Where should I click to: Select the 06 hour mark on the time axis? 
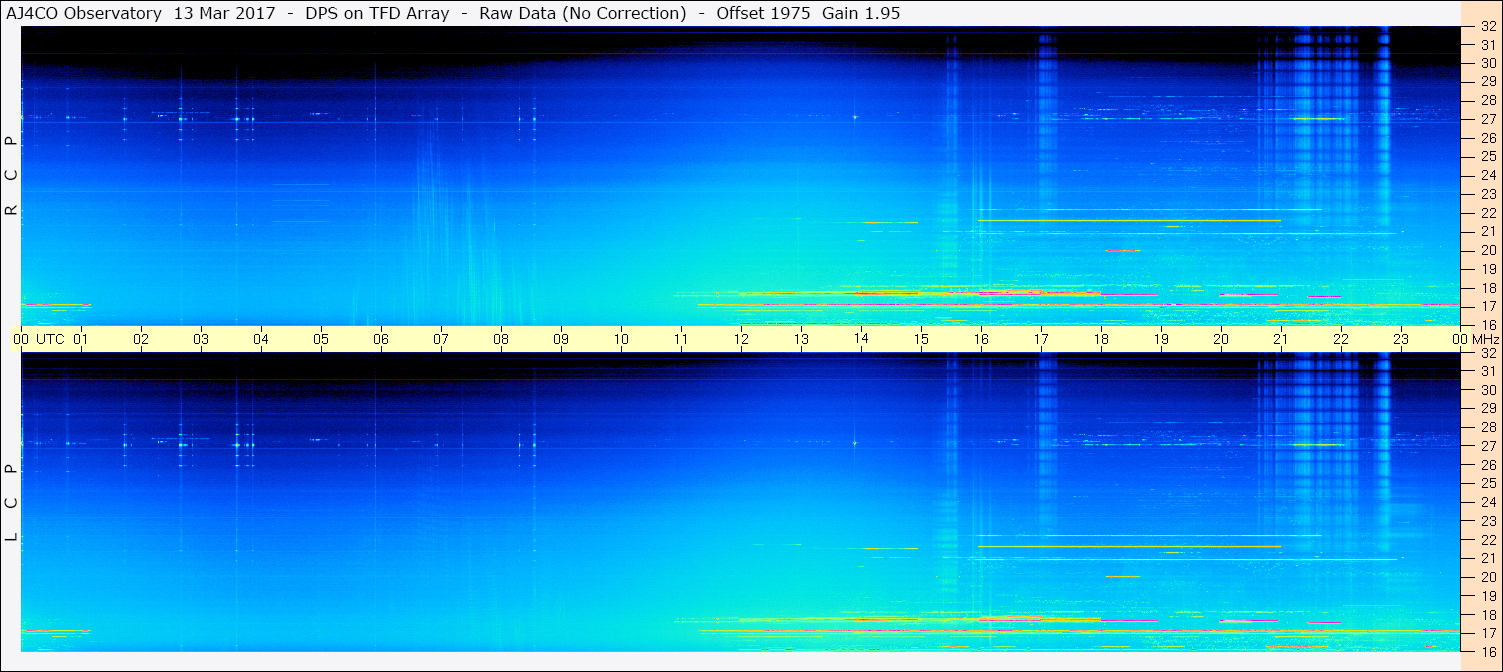click(381, 339)
